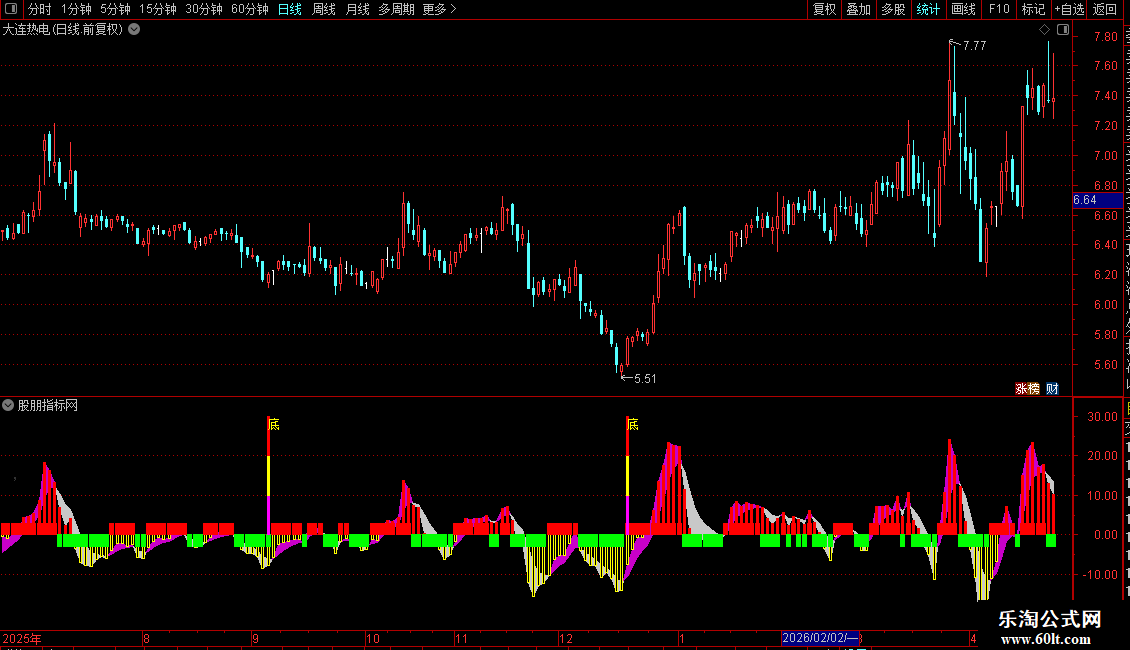
Task: Click the 2026/02/02 date marker
Action: 820,638
